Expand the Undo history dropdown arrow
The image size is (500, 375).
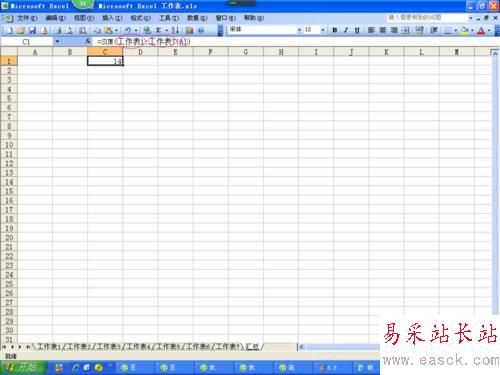coord(136,30)
